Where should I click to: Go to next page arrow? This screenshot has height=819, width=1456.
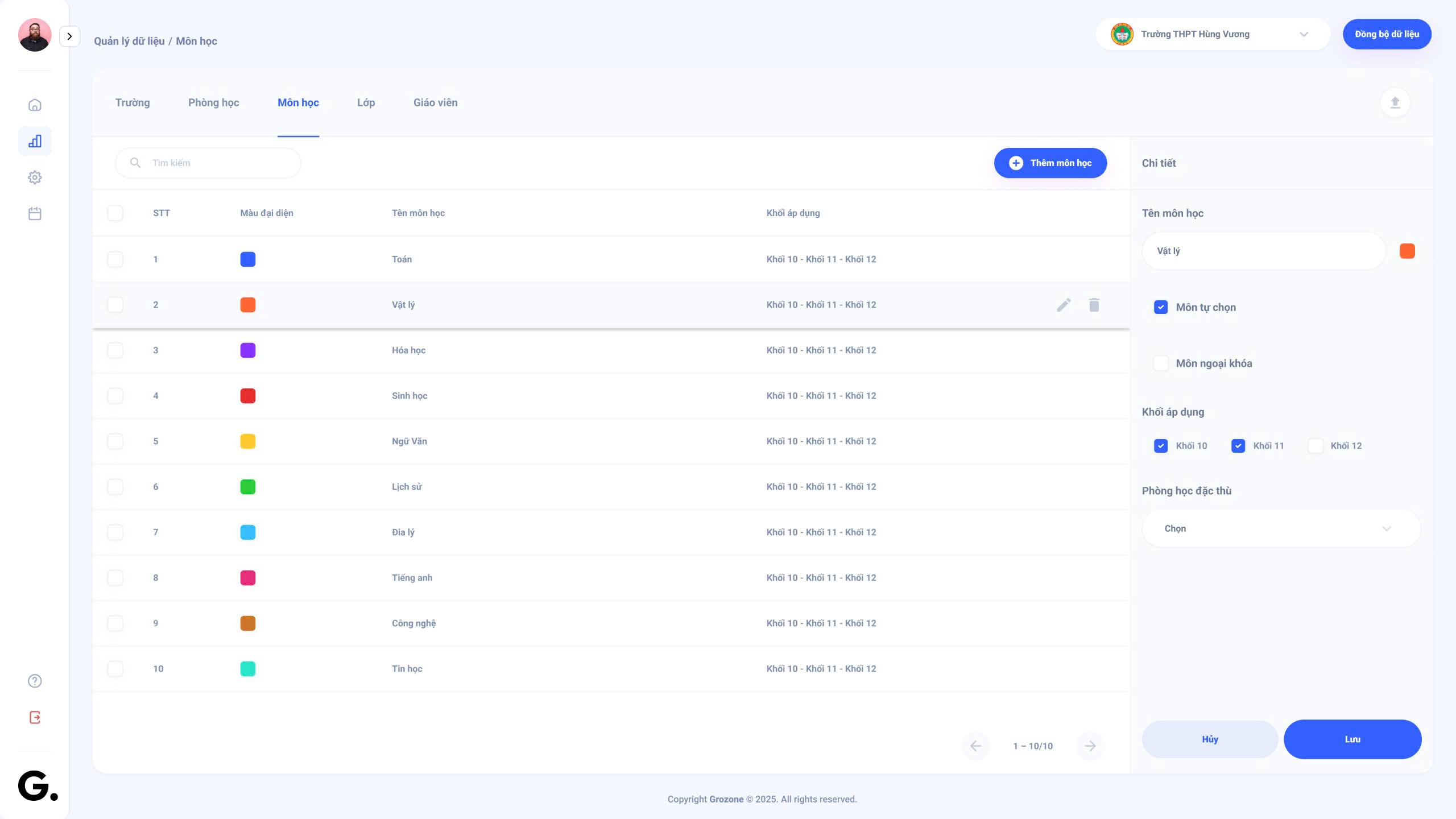tap(1090, 746)
